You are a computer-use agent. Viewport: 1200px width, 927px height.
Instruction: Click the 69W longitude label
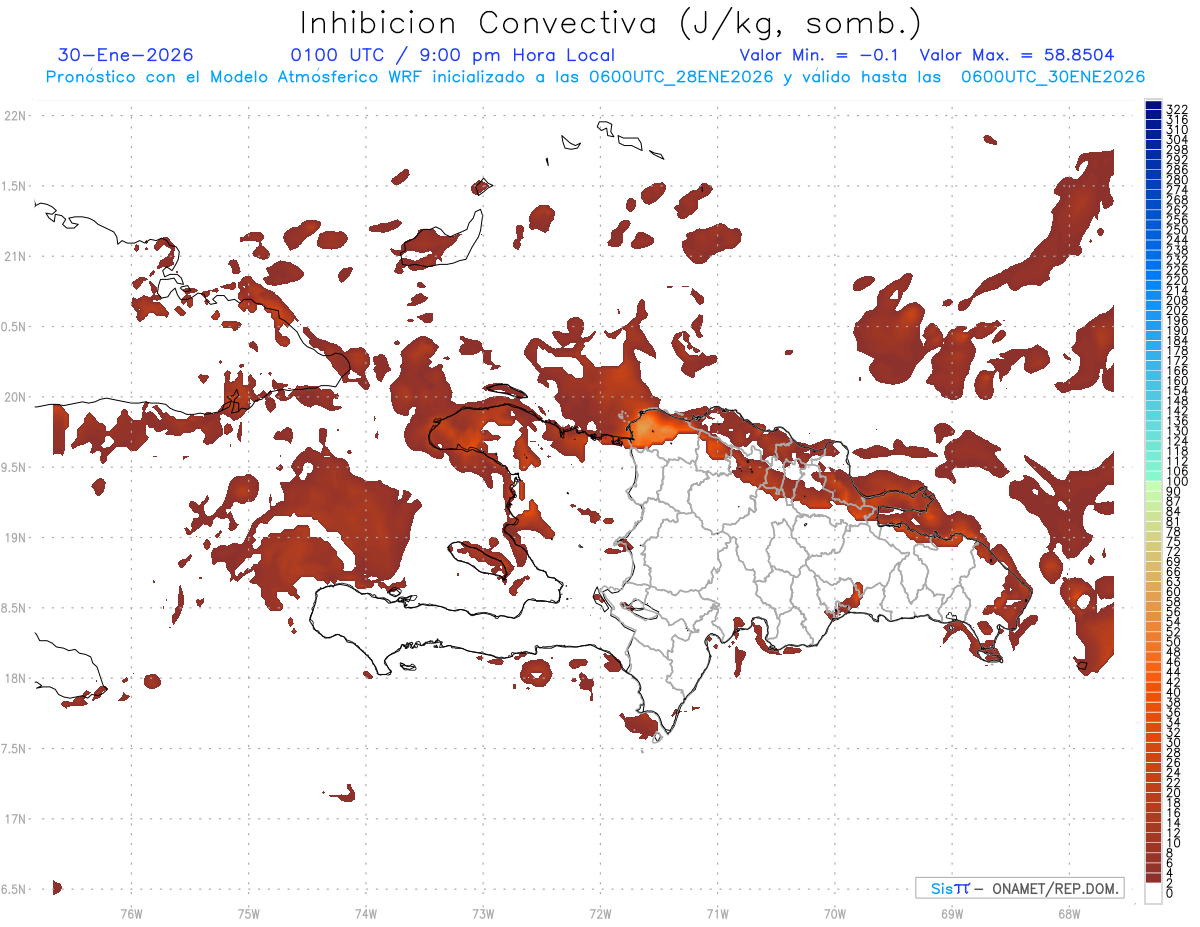[x=951, y=913]
